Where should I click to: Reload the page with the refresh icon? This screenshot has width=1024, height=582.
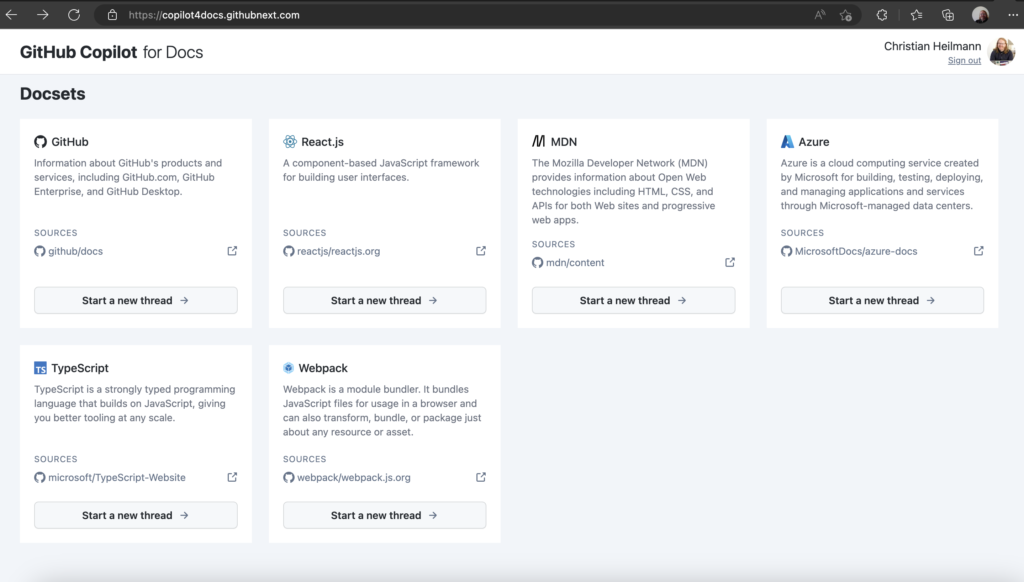click(x=74, y=14)
